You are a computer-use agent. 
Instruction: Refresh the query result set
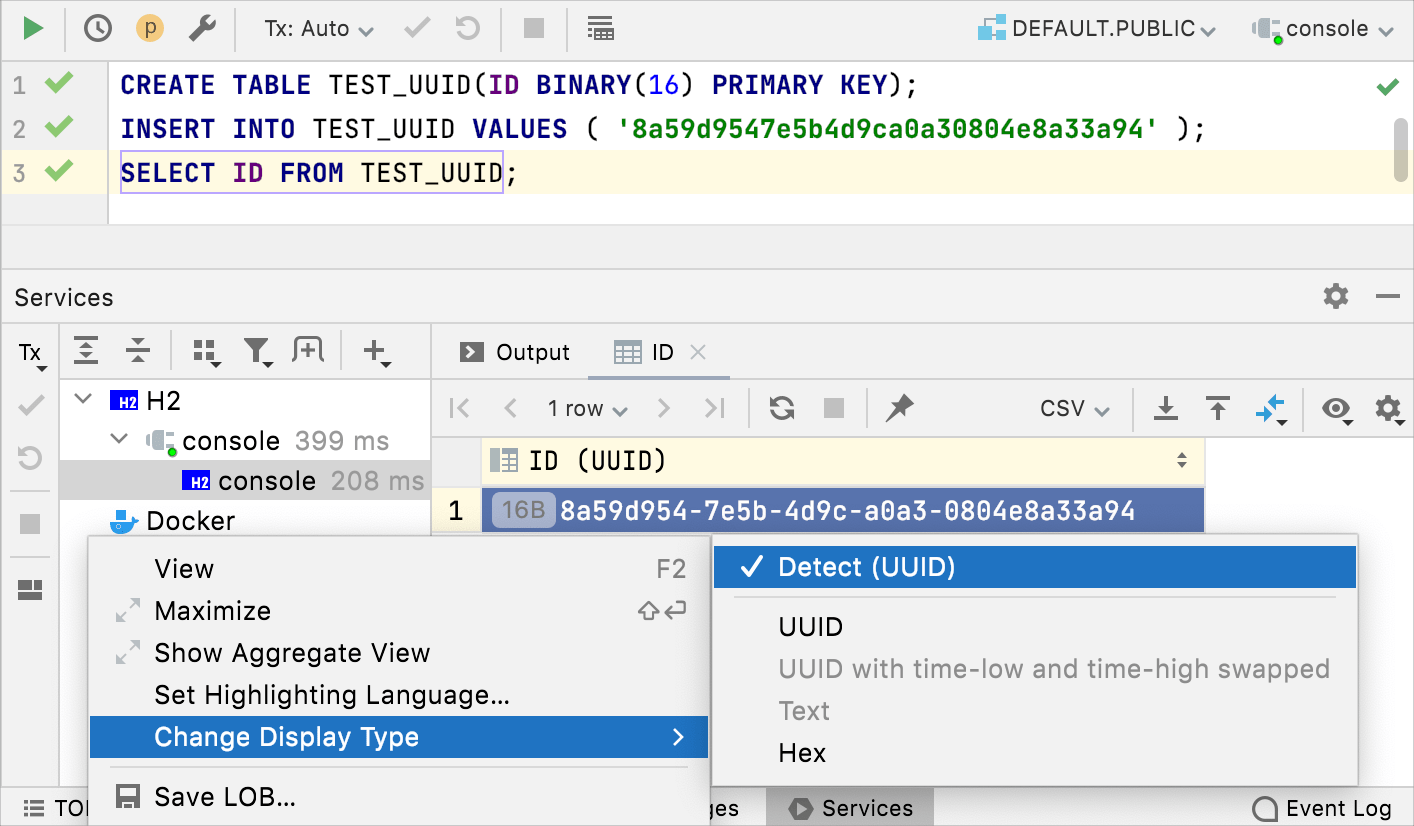781,408
